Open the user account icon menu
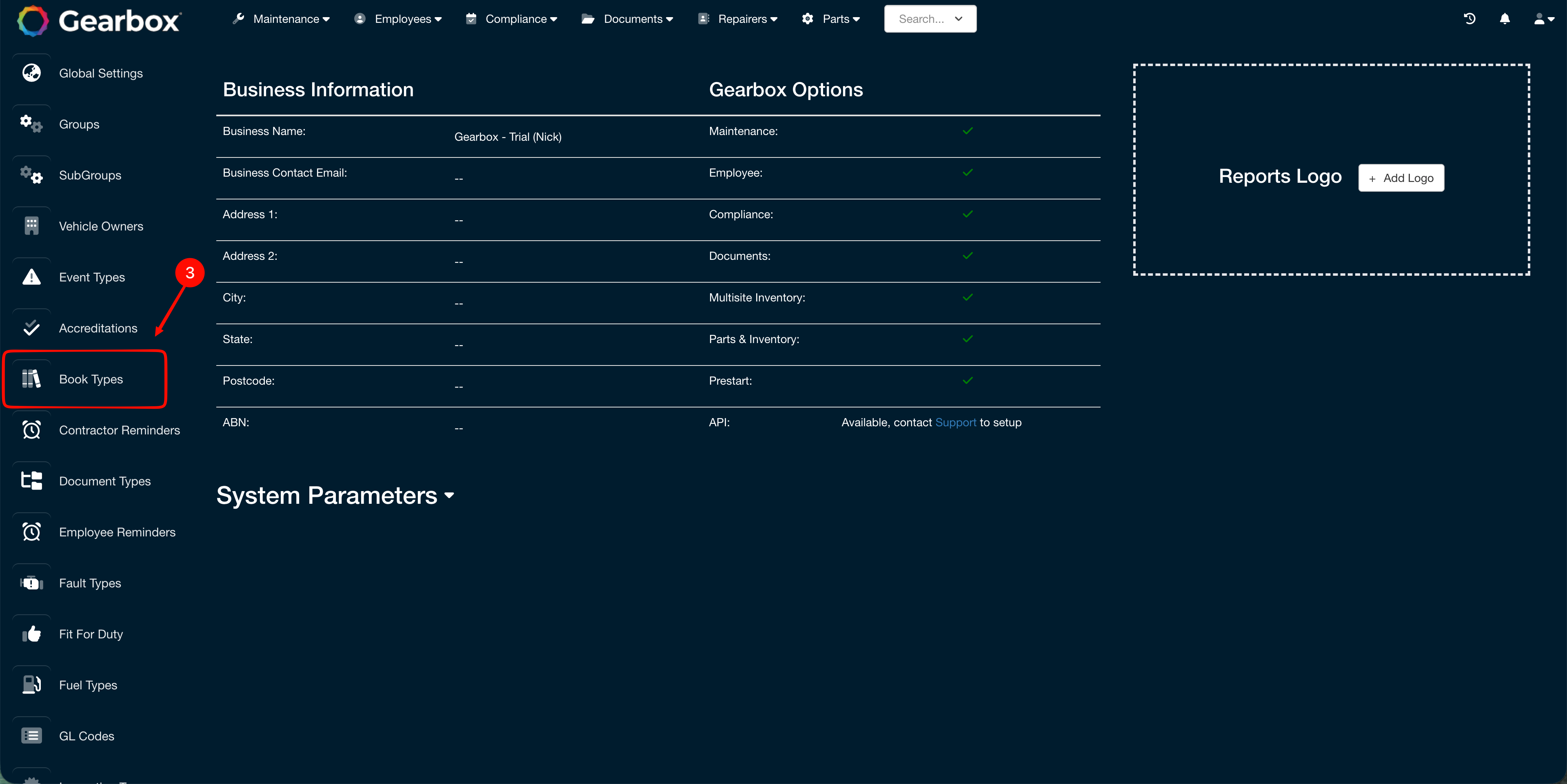 1544,19
